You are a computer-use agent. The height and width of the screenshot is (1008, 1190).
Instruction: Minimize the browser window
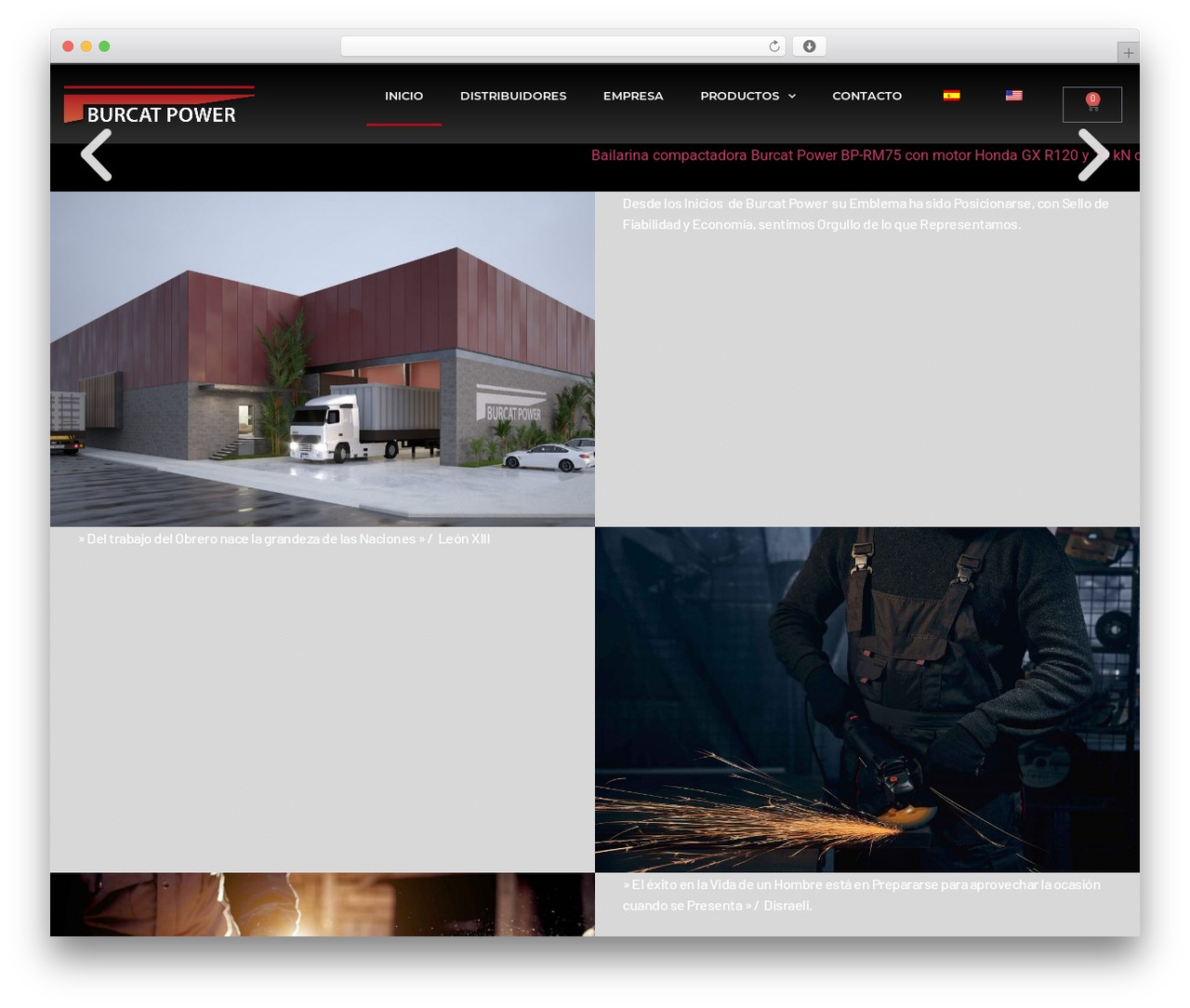pyautogui.click(x=86, y=46)
